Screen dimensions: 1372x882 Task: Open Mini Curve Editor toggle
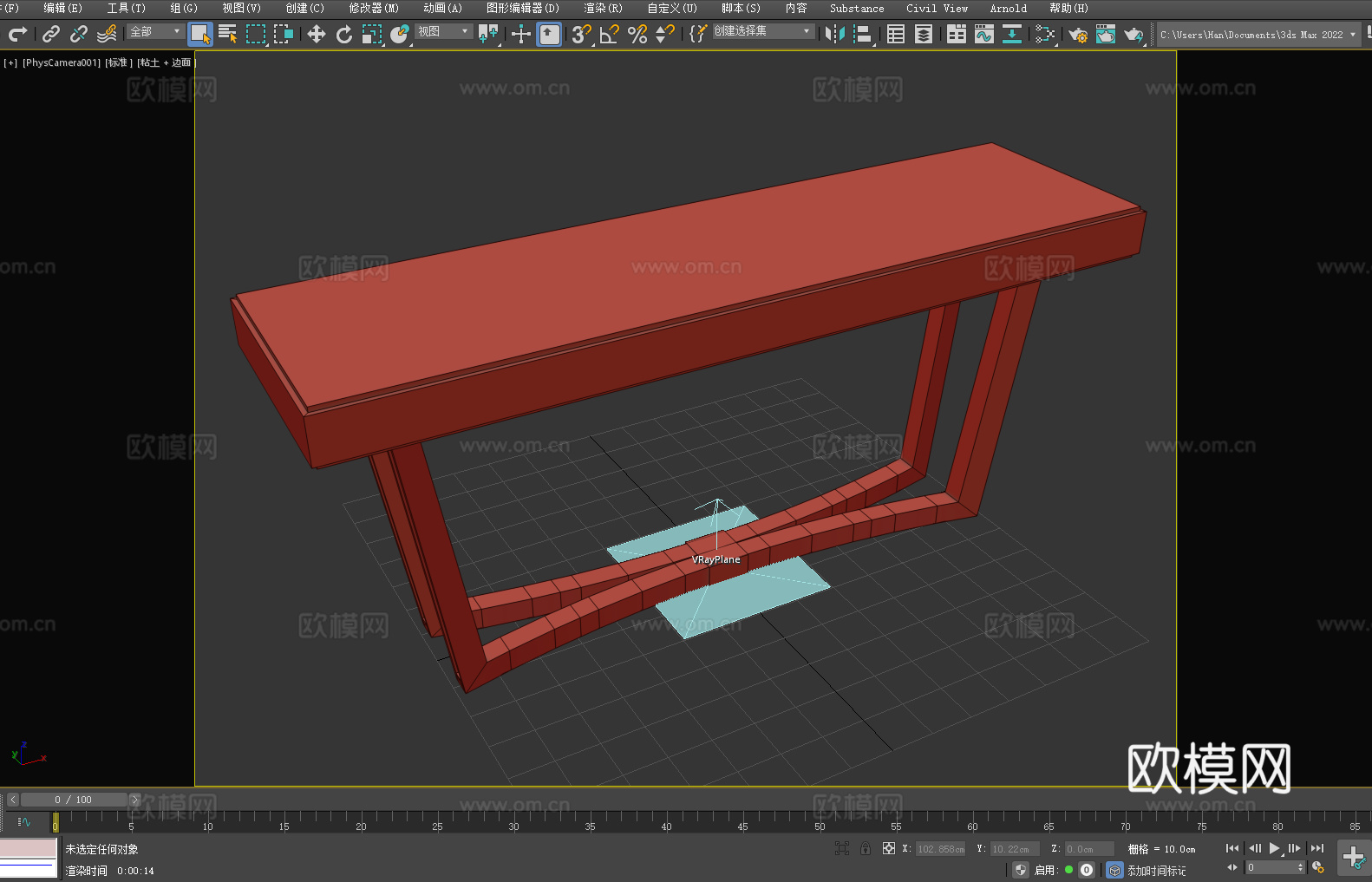click(24, 821)
